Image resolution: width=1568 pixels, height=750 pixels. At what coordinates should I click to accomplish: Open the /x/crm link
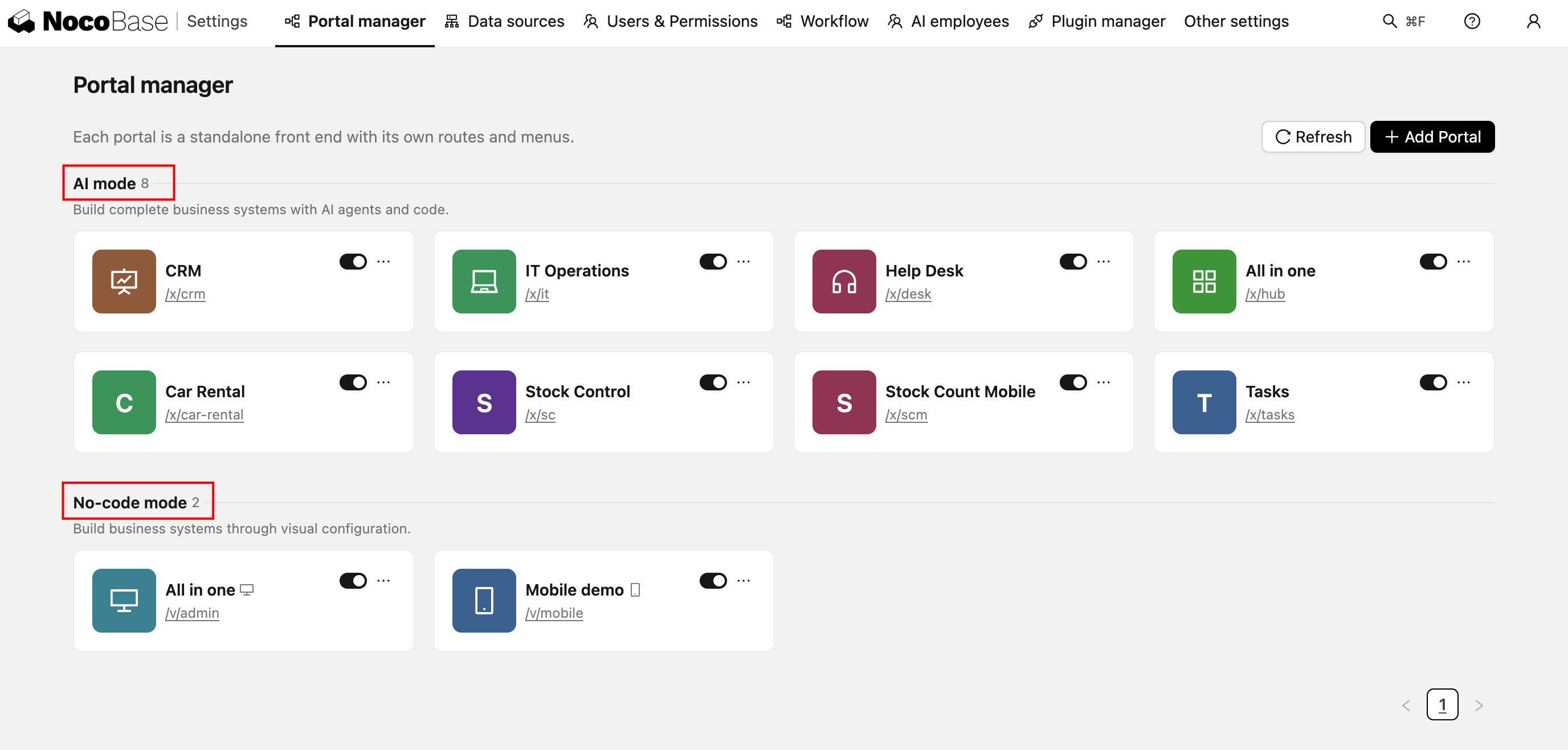(185, 294)
